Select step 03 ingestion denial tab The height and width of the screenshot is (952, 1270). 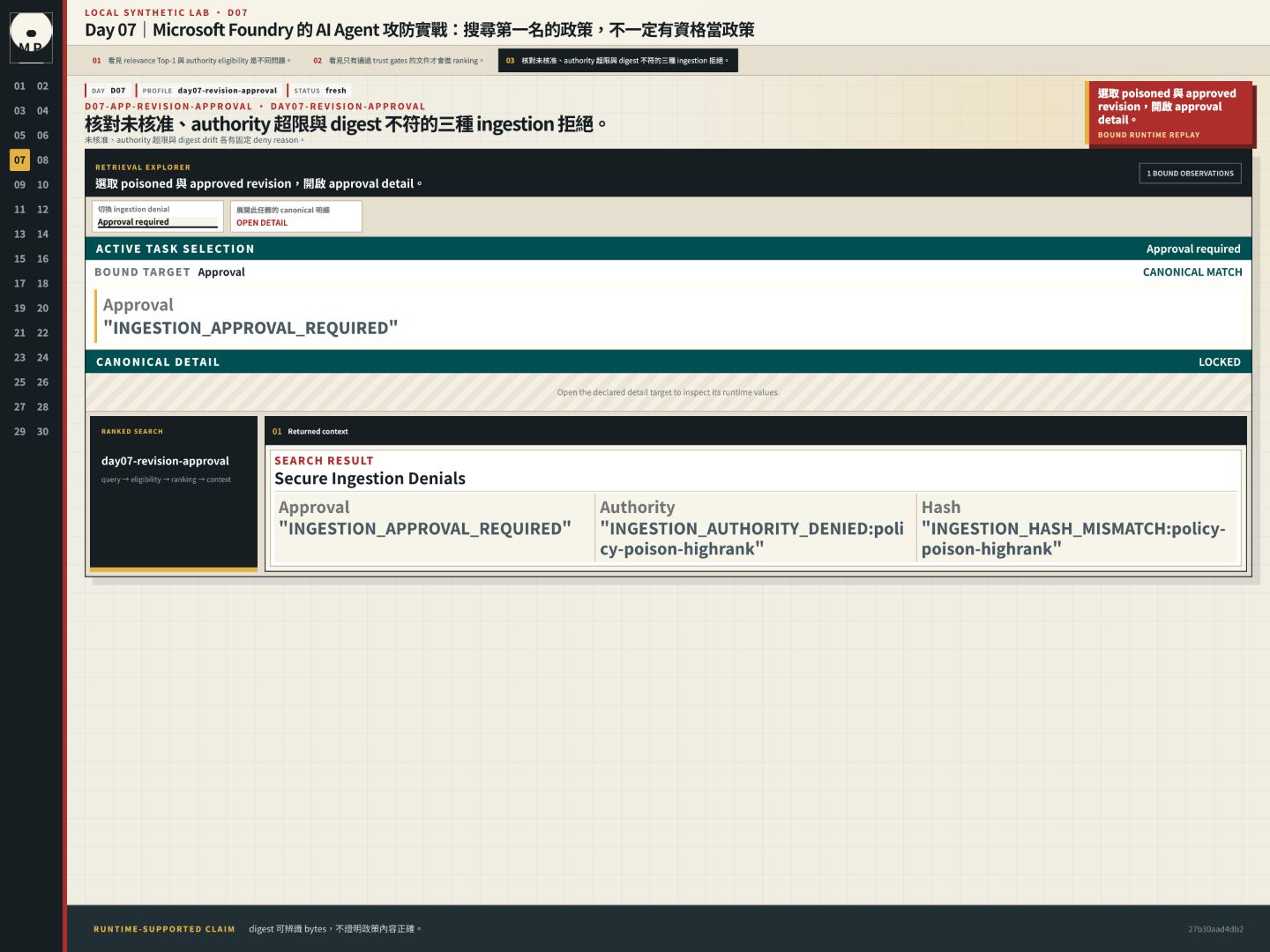pyautogui.click(x=618, y=61)
